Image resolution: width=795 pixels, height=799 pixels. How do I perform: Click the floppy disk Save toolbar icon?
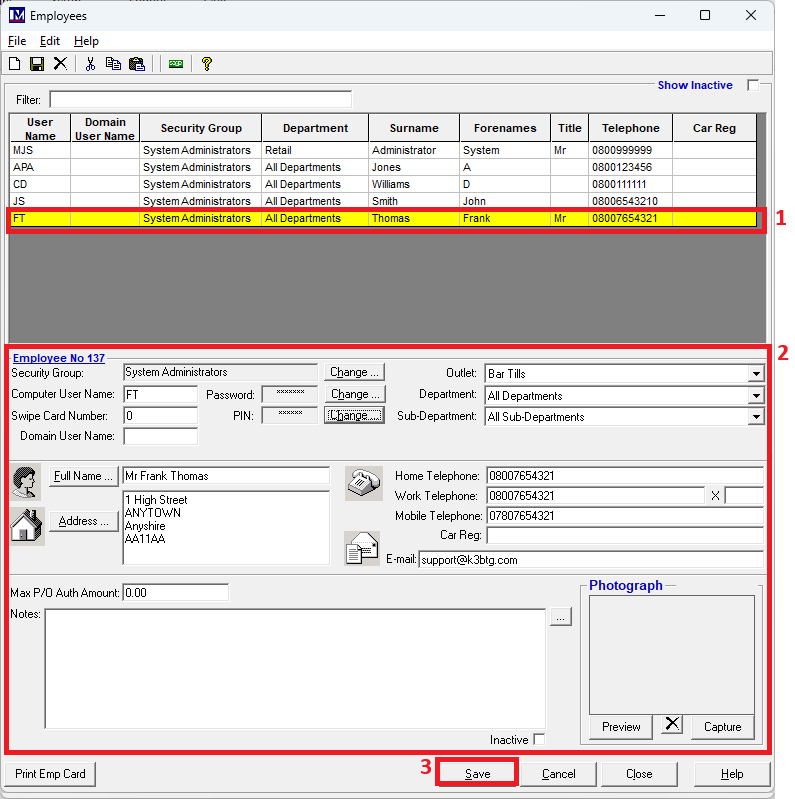pos(37,64)
